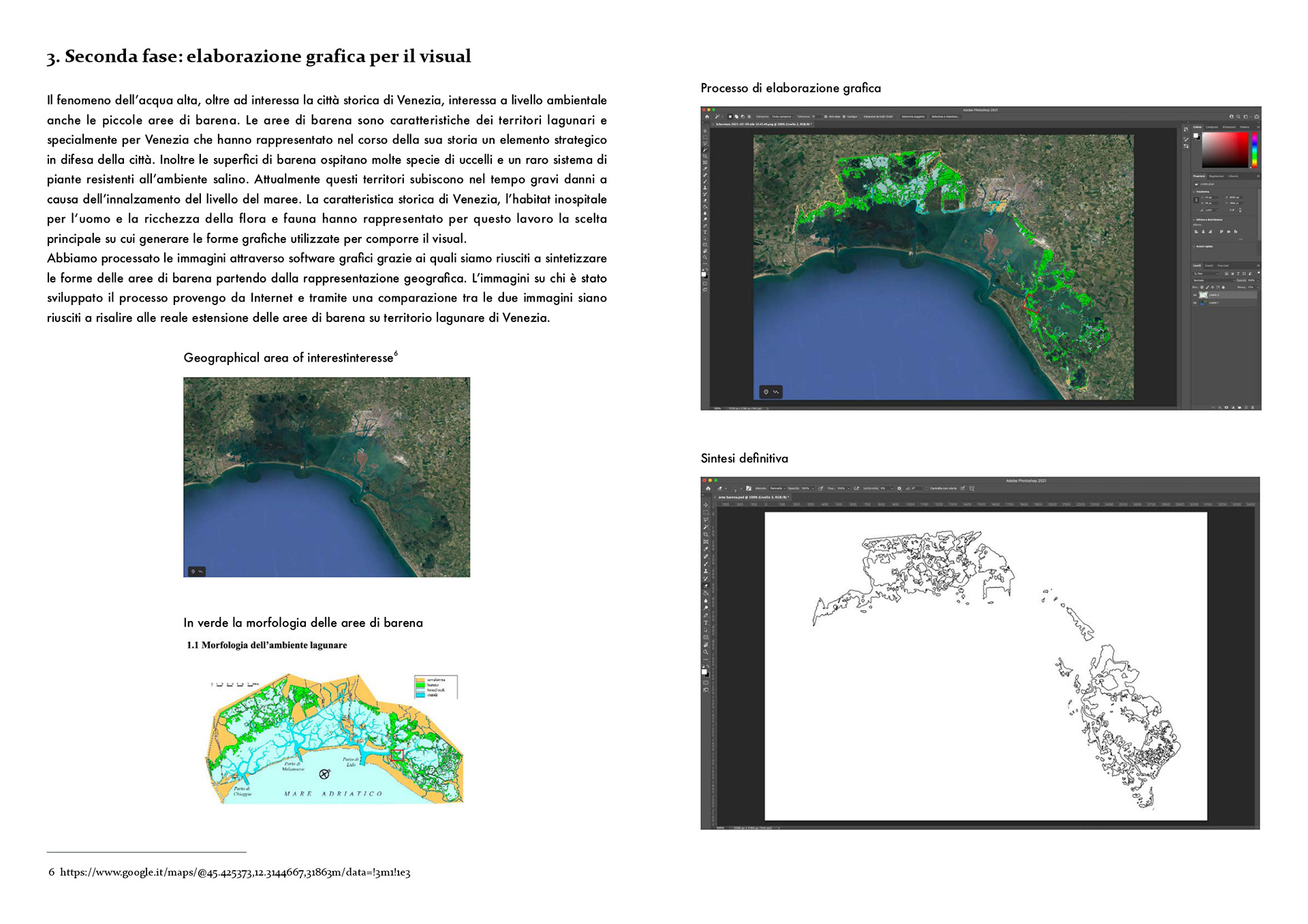Click the 'aree barena.psd' document tab
Image resolution: width=1308 pixels, height=924 pixels.
pos(753,497)
